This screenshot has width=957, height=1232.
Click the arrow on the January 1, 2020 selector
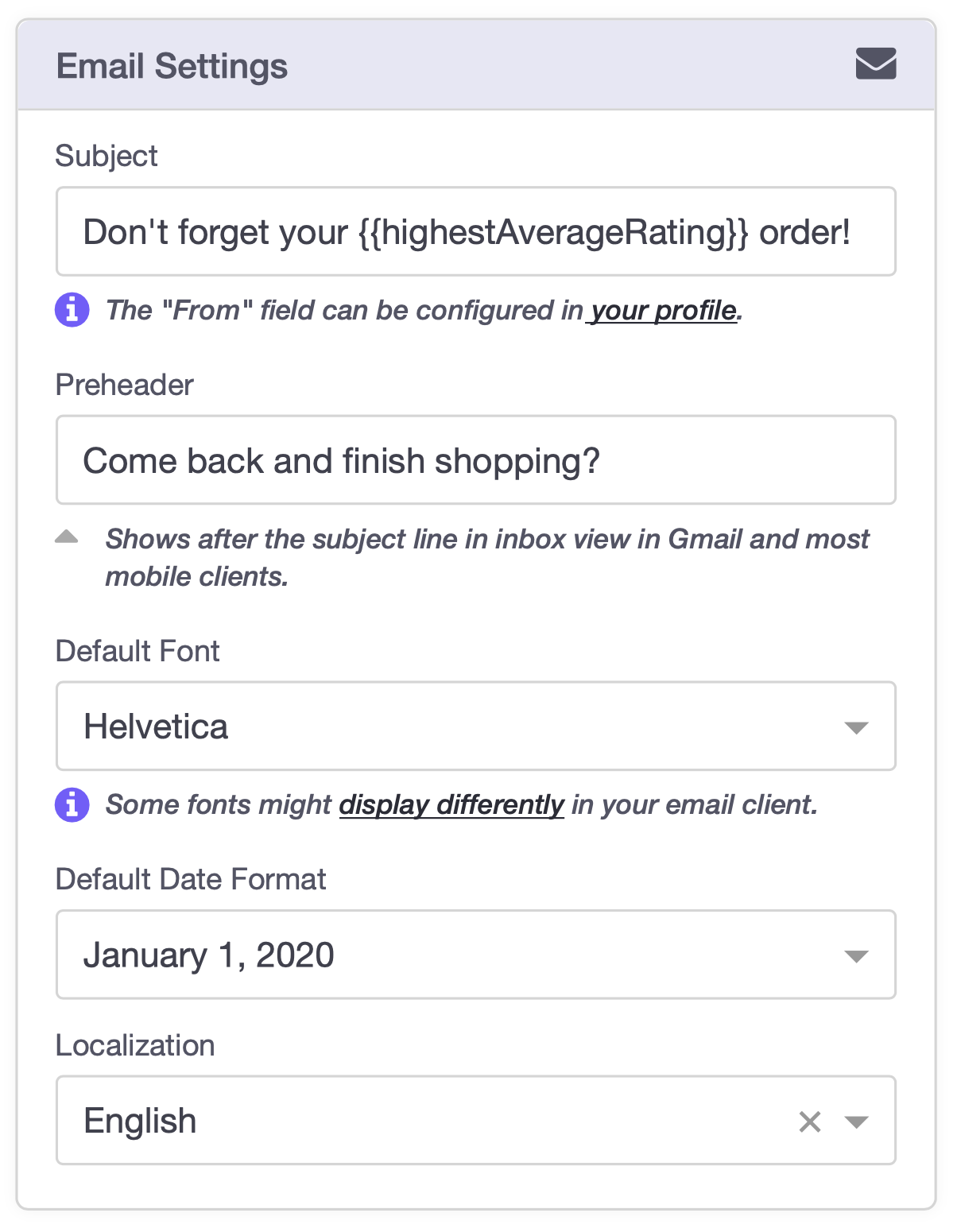tap(856, 956)
